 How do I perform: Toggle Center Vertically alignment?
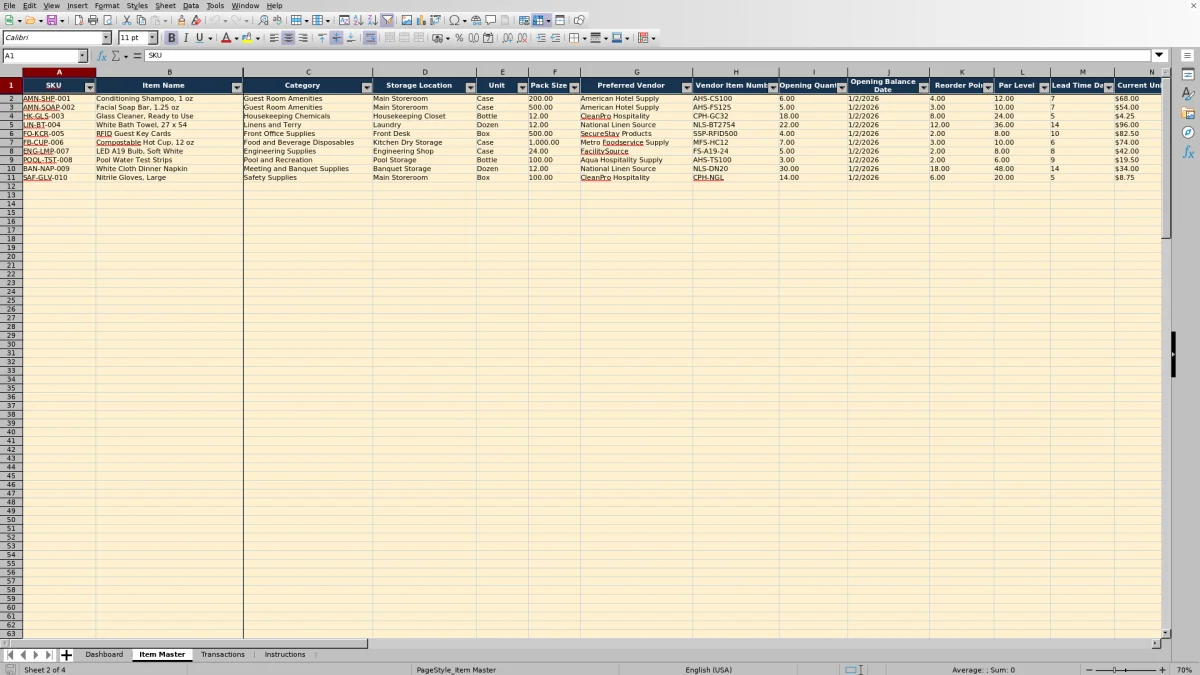click(336, 38)
